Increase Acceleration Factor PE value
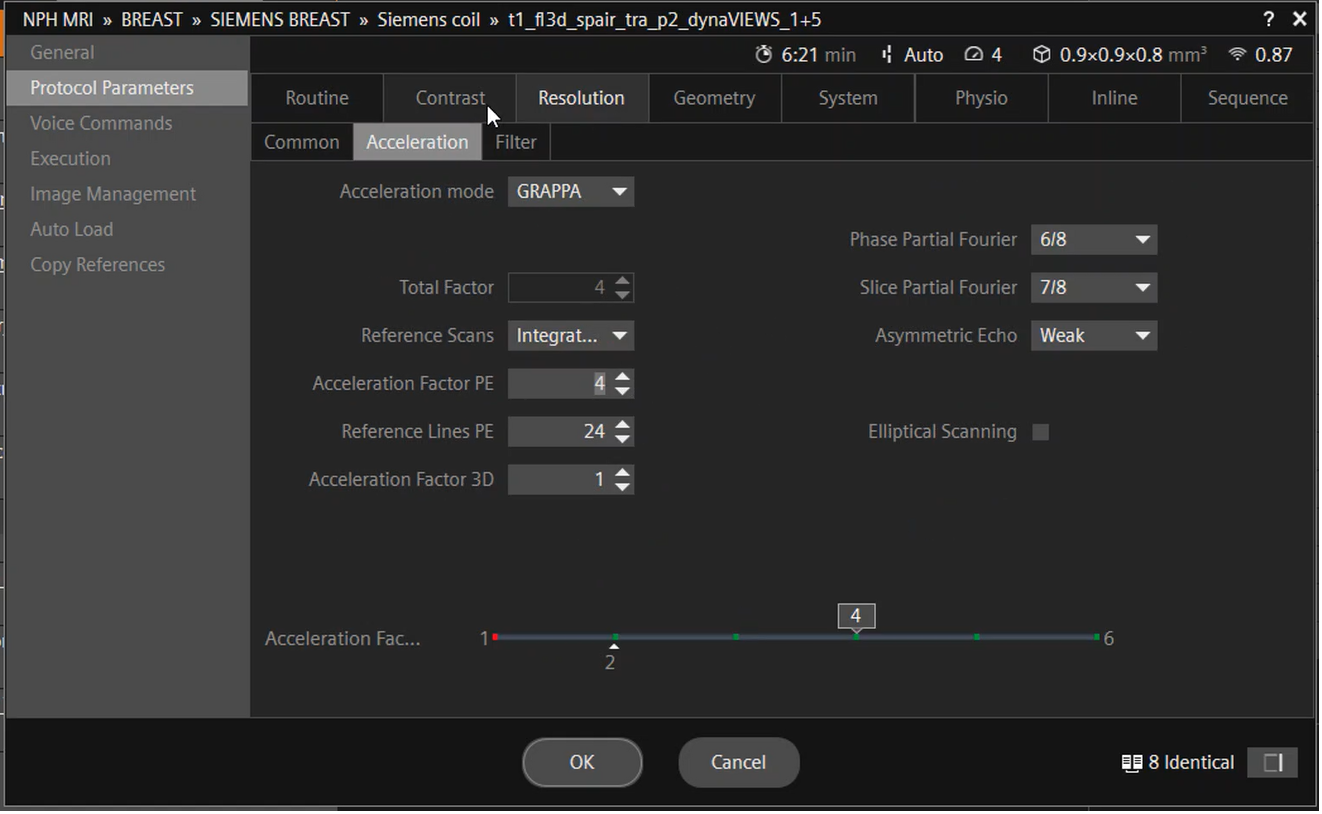Image resolution: width=1322 pixels, height=814 pixels. pyautogui.click(x=623, y=377)
